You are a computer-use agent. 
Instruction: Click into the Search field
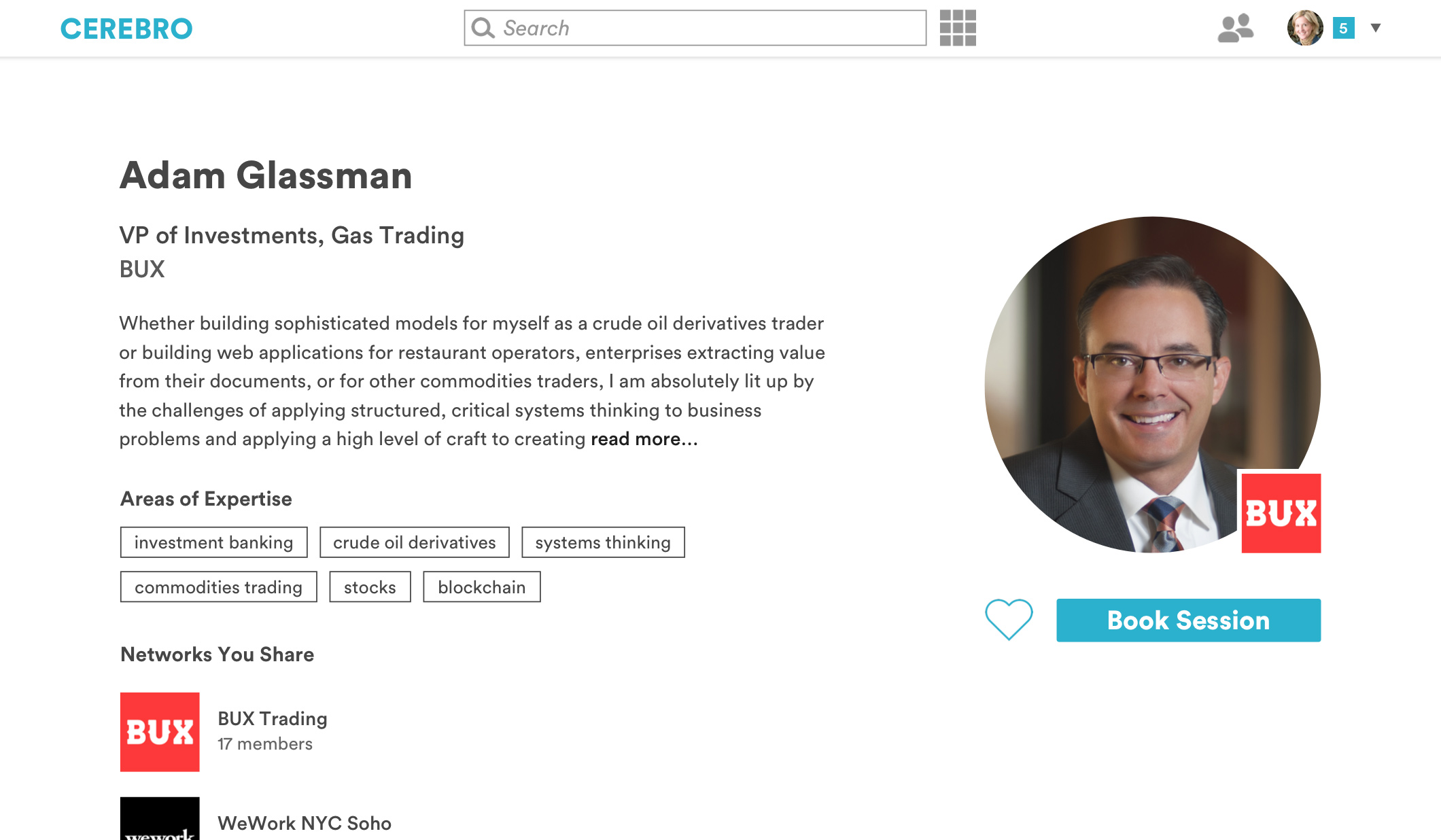click(707, 28)
